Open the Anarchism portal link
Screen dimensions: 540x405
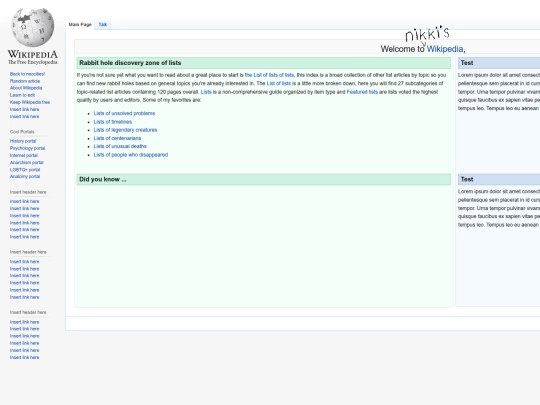tap(27, 163)
